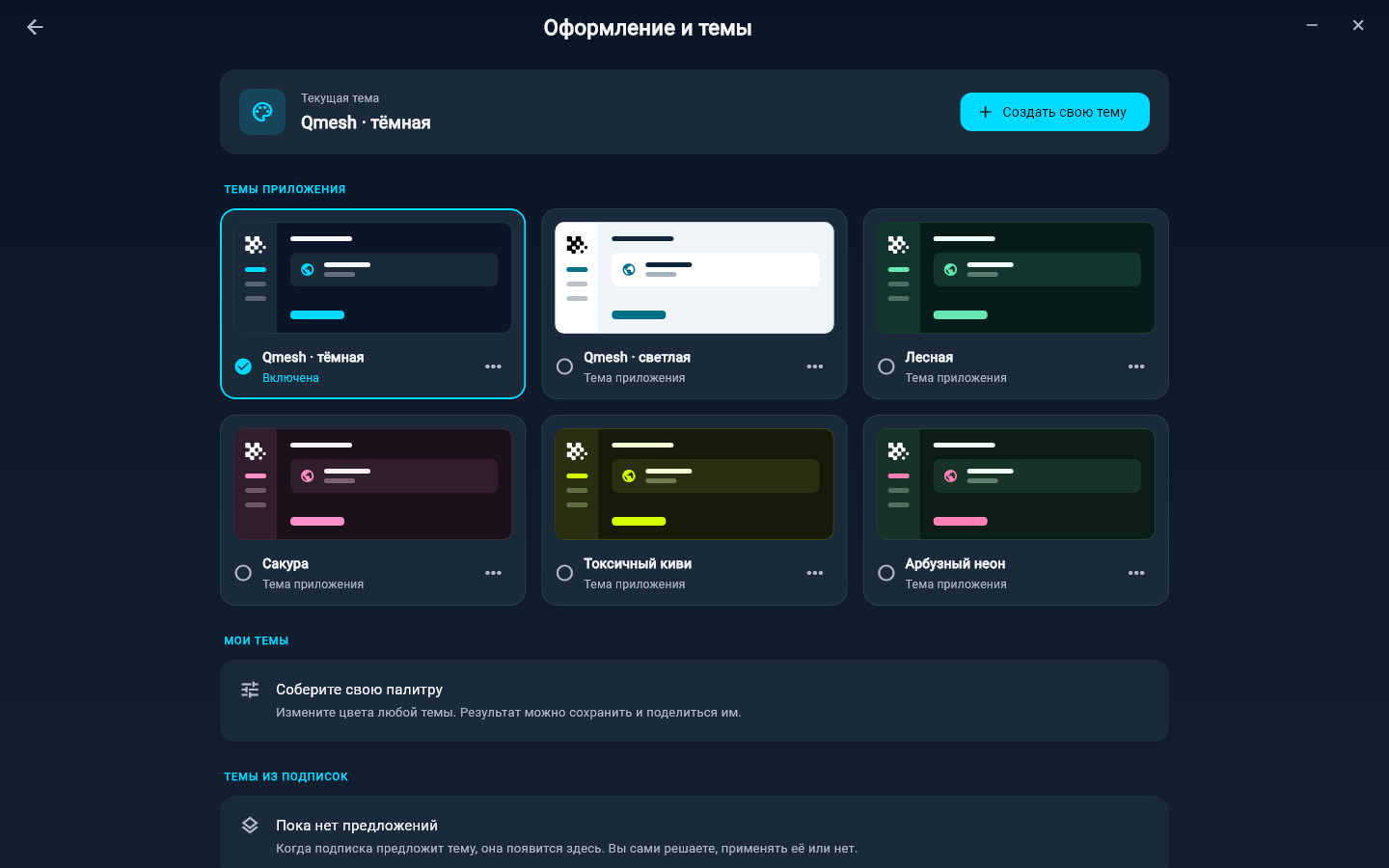This screenshot has height=868, width=1389.
Task: Click the palette icon beside current theme
Action: pyautogui.click(x=262, y=112)
